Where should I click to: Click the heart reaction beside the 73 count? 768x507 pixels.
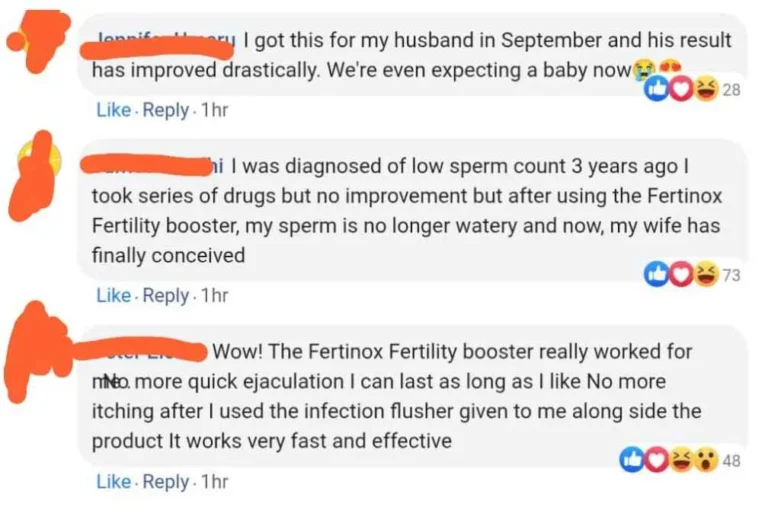pos(682,275)
